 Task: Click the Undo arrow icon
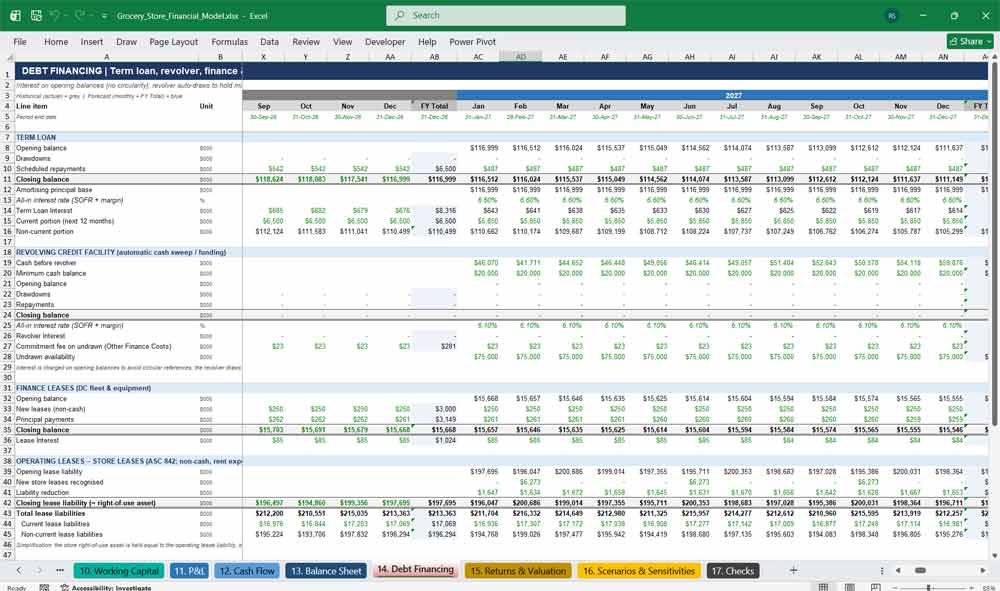55,15
